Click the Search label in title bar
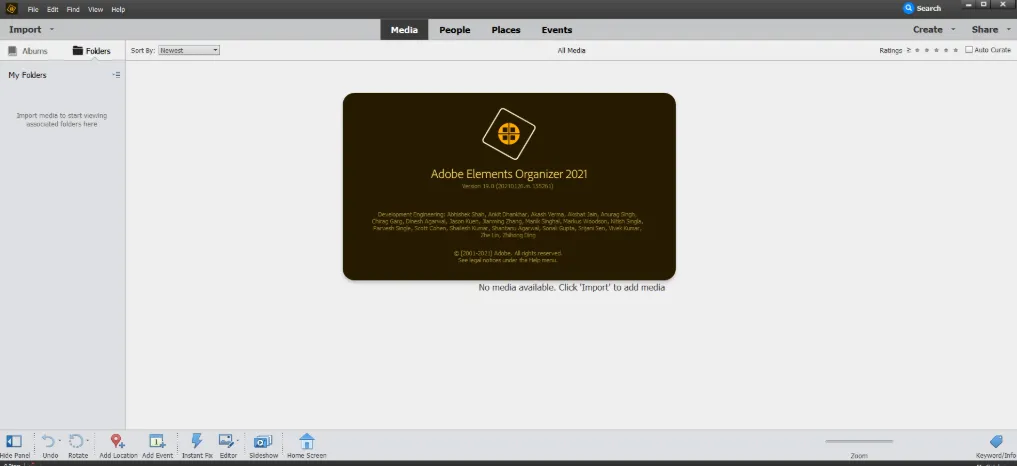Screen dimensions: 1017x466 pos(929,9)
